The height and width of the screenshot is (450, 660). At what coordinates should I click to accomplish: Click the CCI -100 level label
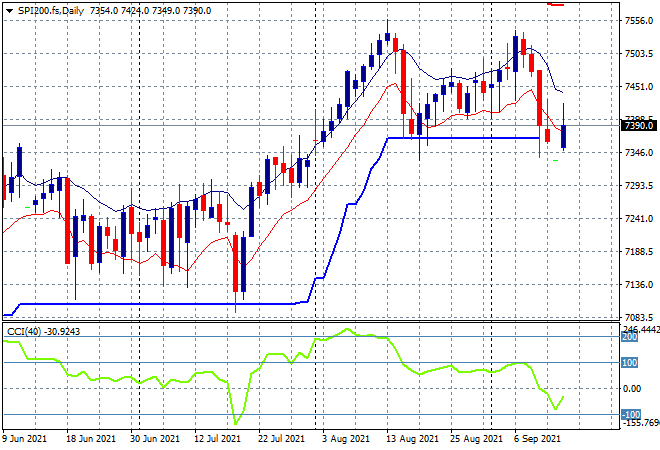[631, 415]
